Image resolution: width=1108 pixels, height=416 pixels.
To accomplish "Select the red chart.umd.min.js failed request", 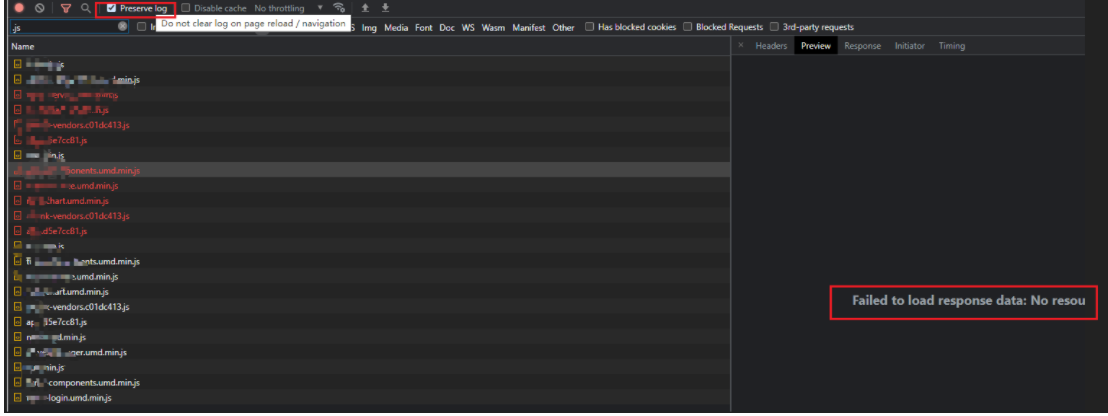I will pos(370,201).
